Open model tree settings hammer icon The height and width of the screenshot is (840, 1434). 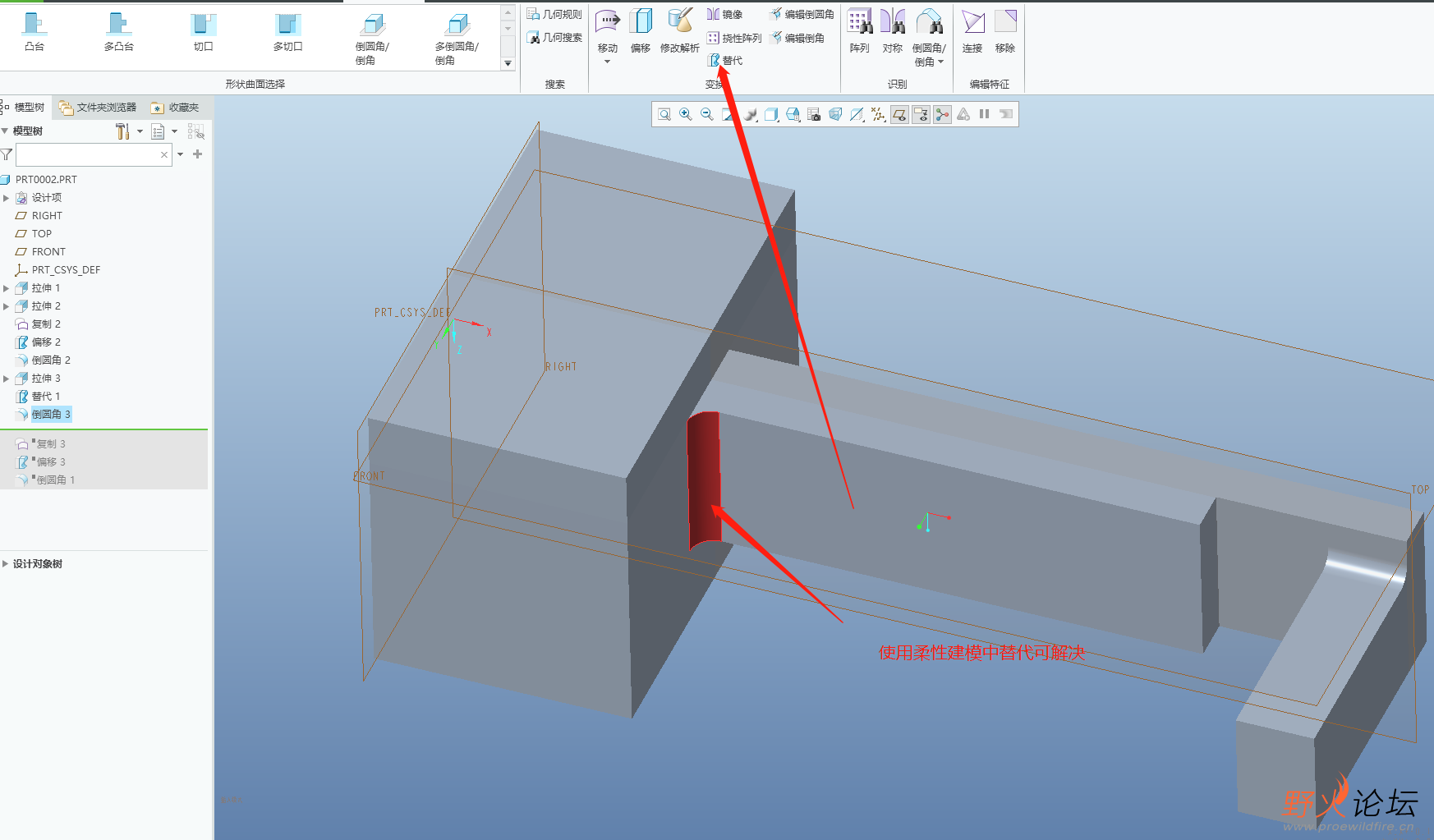coord(122,131)
